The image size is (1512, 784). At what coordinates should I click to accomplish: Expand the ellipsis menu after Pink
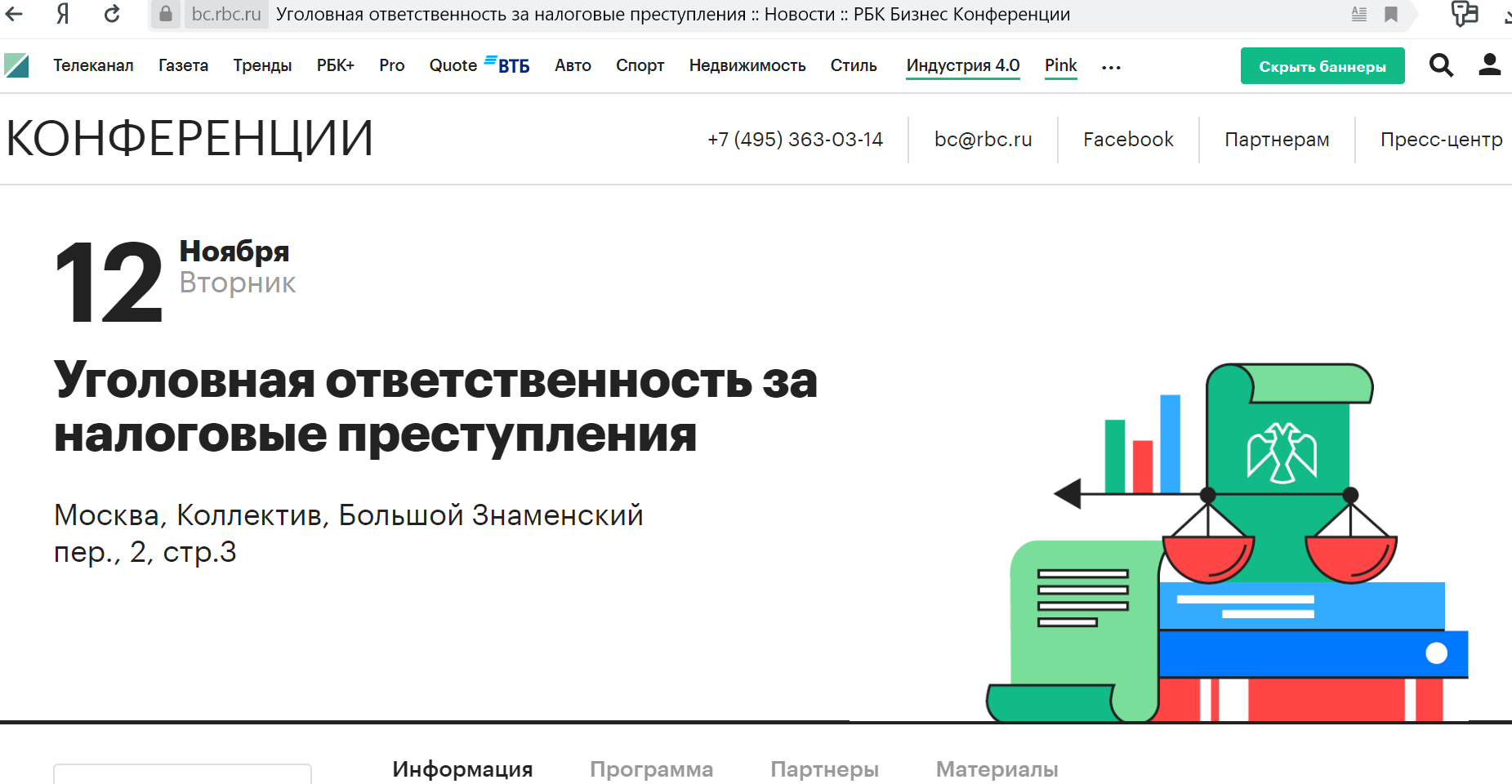pyautogui.click(x=1111, y=67)
